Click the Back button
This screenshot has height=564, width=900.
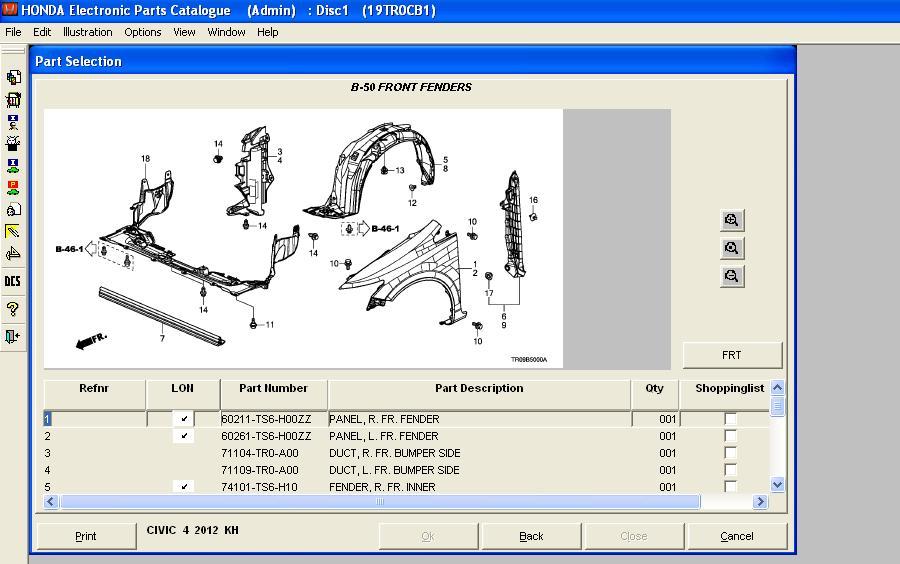(x=531, y=536)
